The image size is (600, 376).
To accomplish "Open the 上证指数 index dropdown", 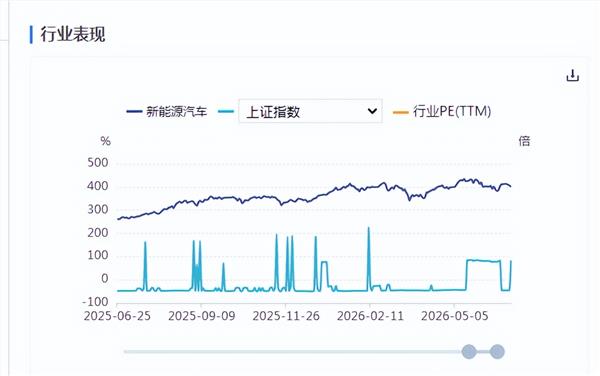I will pyautogui.click(x=310, y=111).
